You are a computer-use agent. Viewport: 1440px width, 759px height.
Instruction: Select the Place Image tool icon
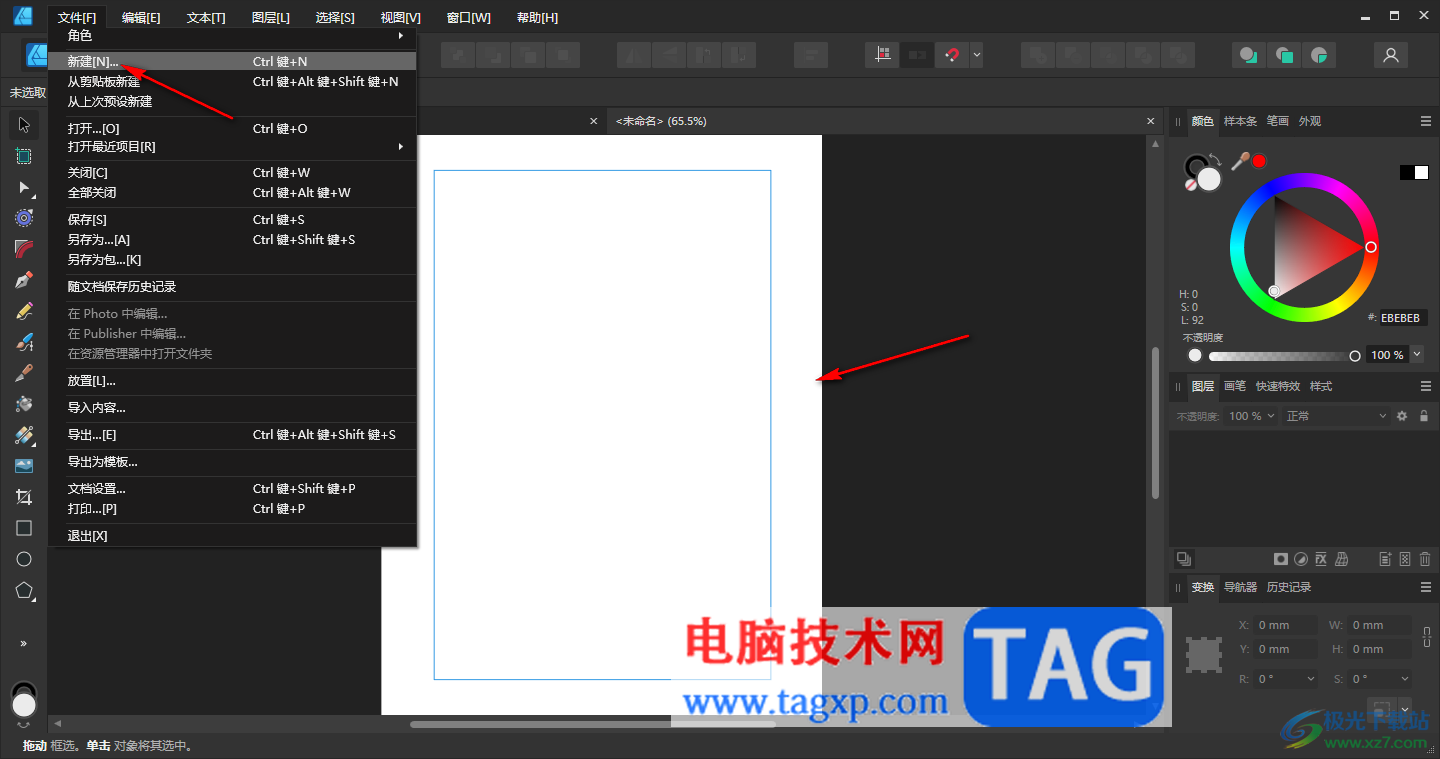[24, 466]
